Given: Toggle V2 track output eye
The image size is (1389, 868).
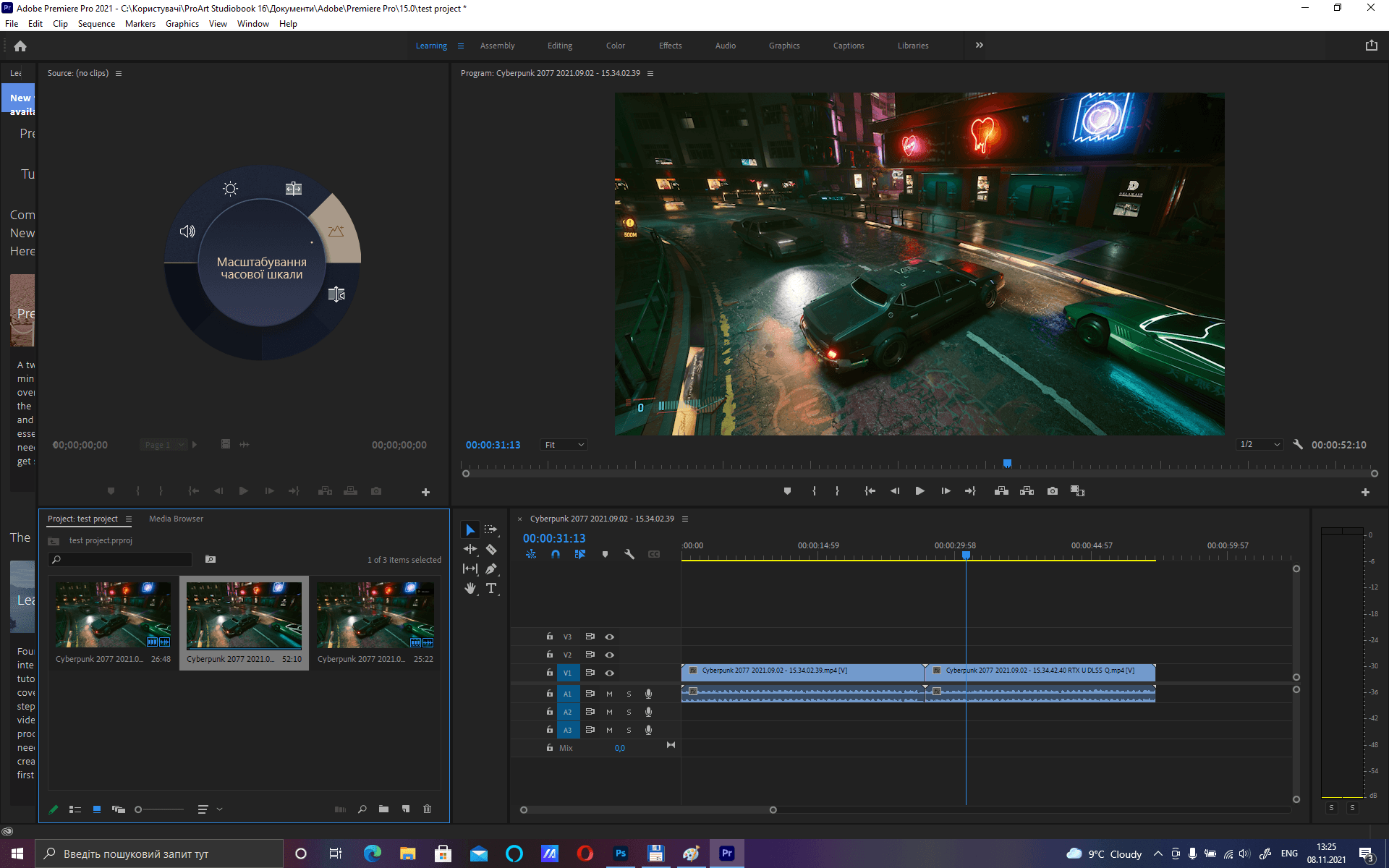Looking at the screenshot, I should click(610, 655).
